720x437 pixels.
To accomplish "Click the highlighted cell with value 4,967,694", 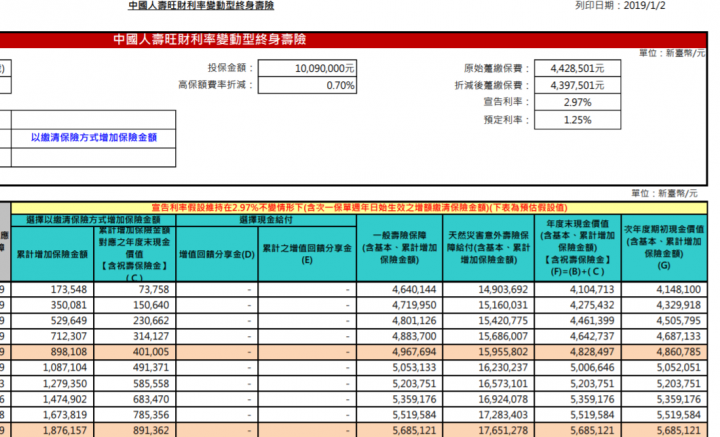I will coord(399,352).
